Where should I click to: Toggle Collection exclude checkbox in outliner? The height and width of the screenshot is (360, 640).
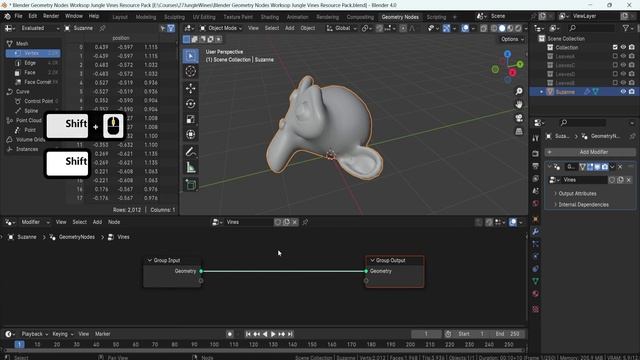tap(615, 47)
